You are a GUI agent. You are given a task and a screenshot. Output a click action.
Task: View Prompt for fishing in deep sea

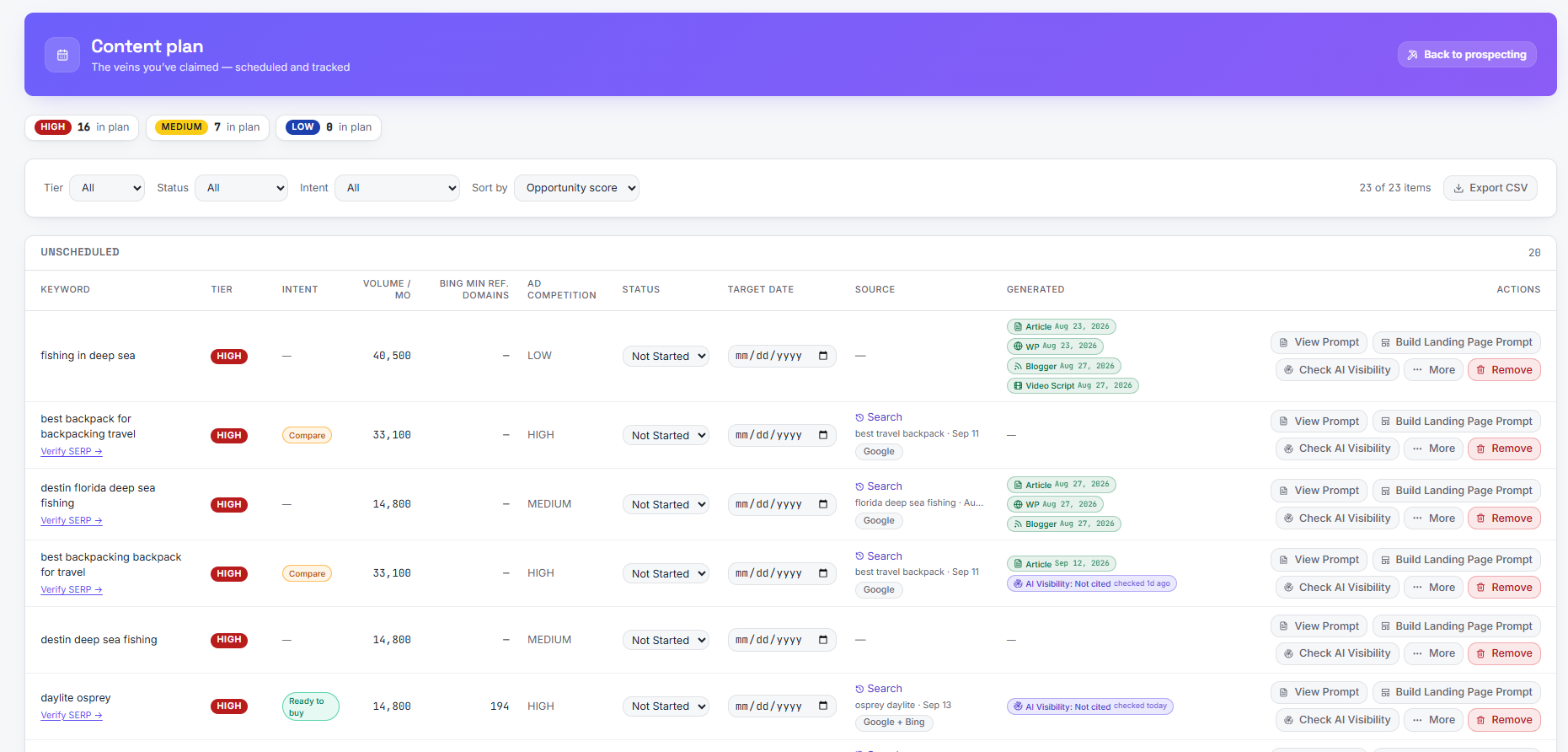pos(1319,342)
